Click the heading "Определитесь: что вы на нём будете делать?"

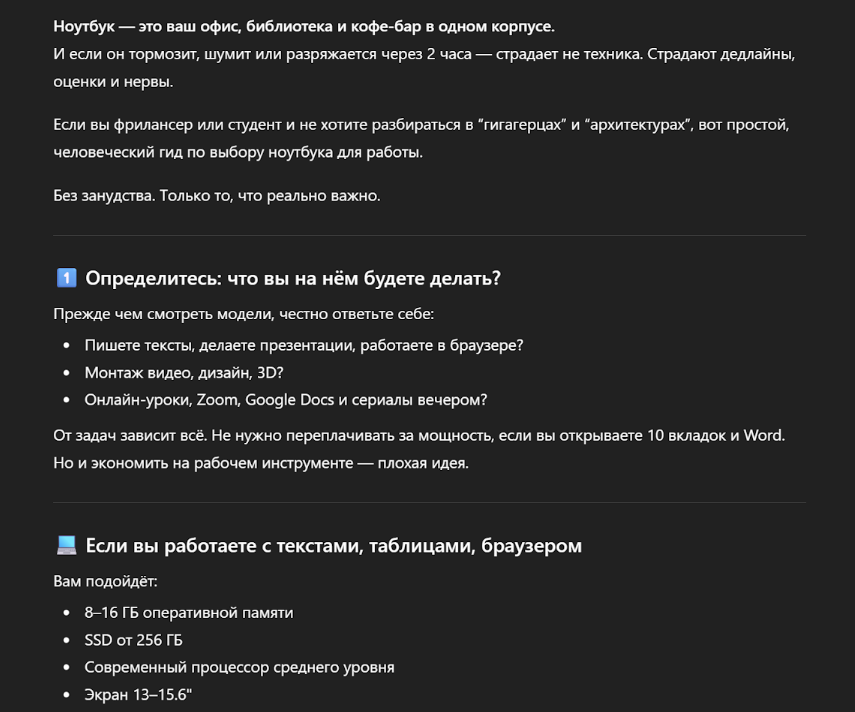pyautogui.click(x=293, y=278)
